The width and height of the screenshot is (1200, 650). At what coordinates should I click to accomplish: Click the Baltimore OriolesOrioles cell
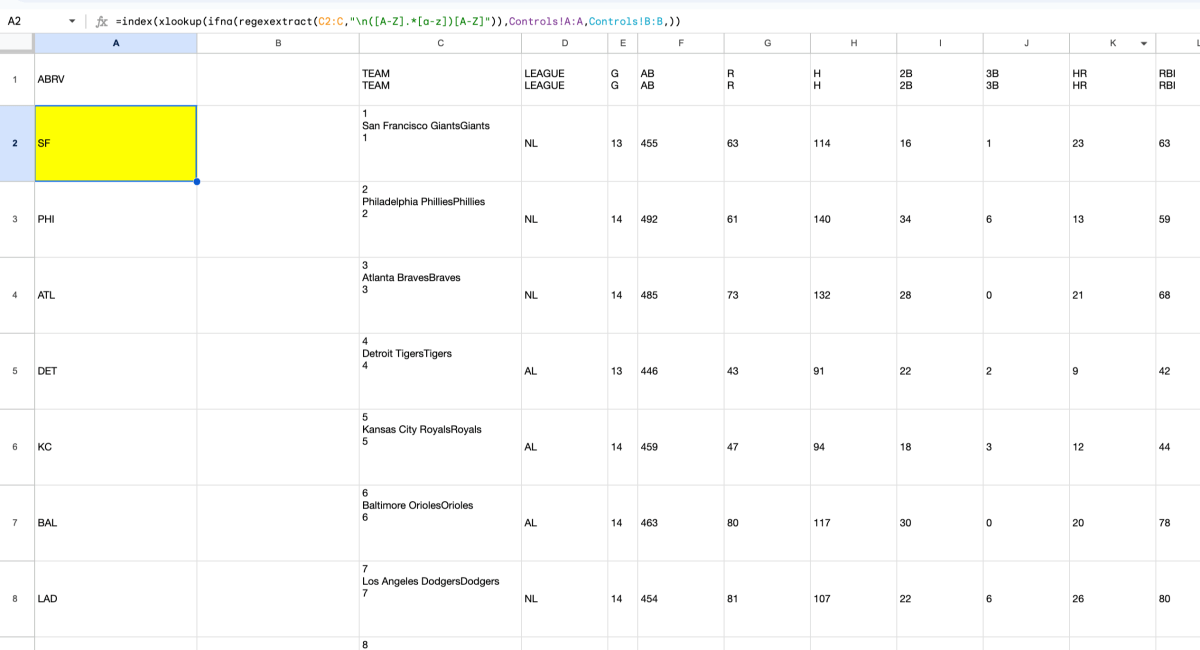coord(440,523)
